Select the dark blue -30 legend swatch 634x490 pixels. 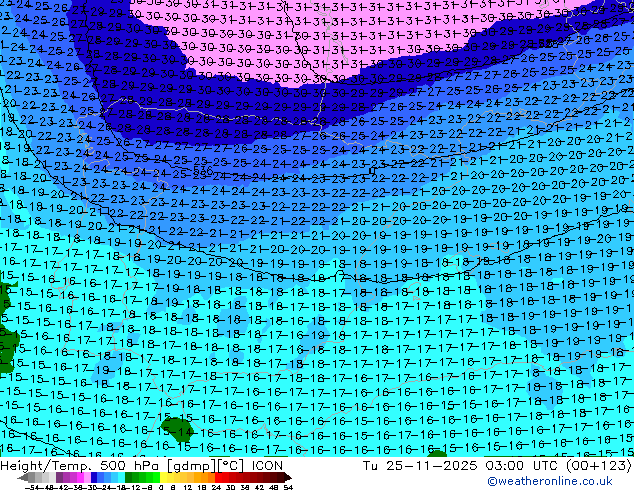coord(94,477)
